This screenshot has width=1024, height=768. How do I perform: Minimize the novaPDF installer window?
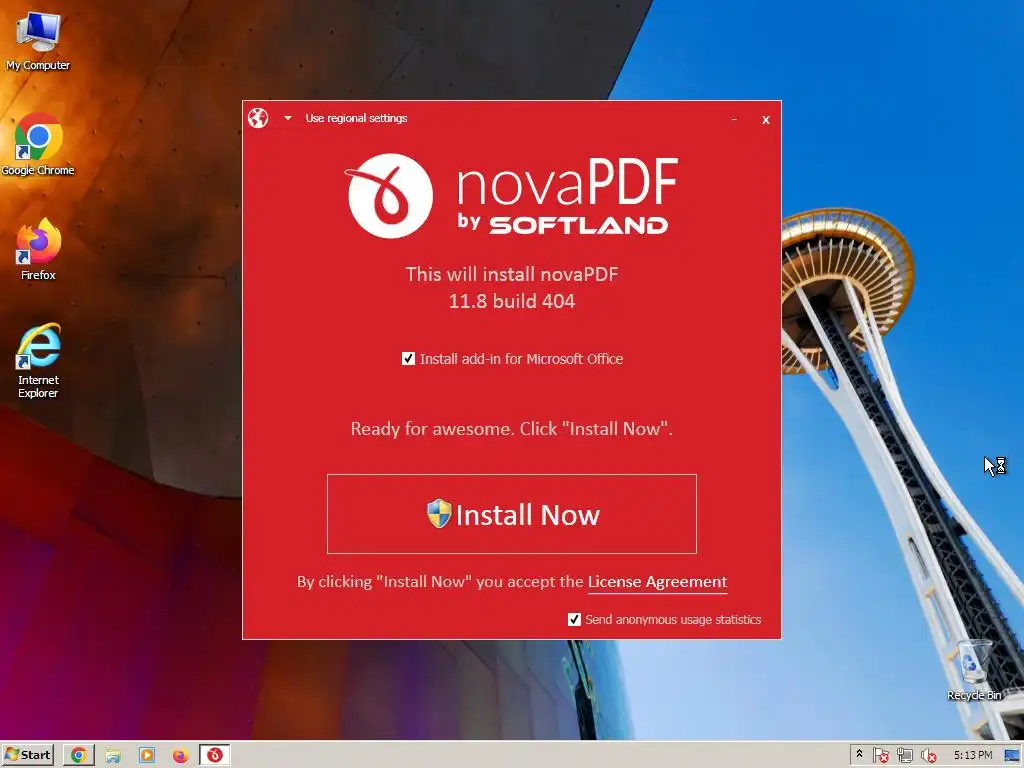[x=735, y=120]
